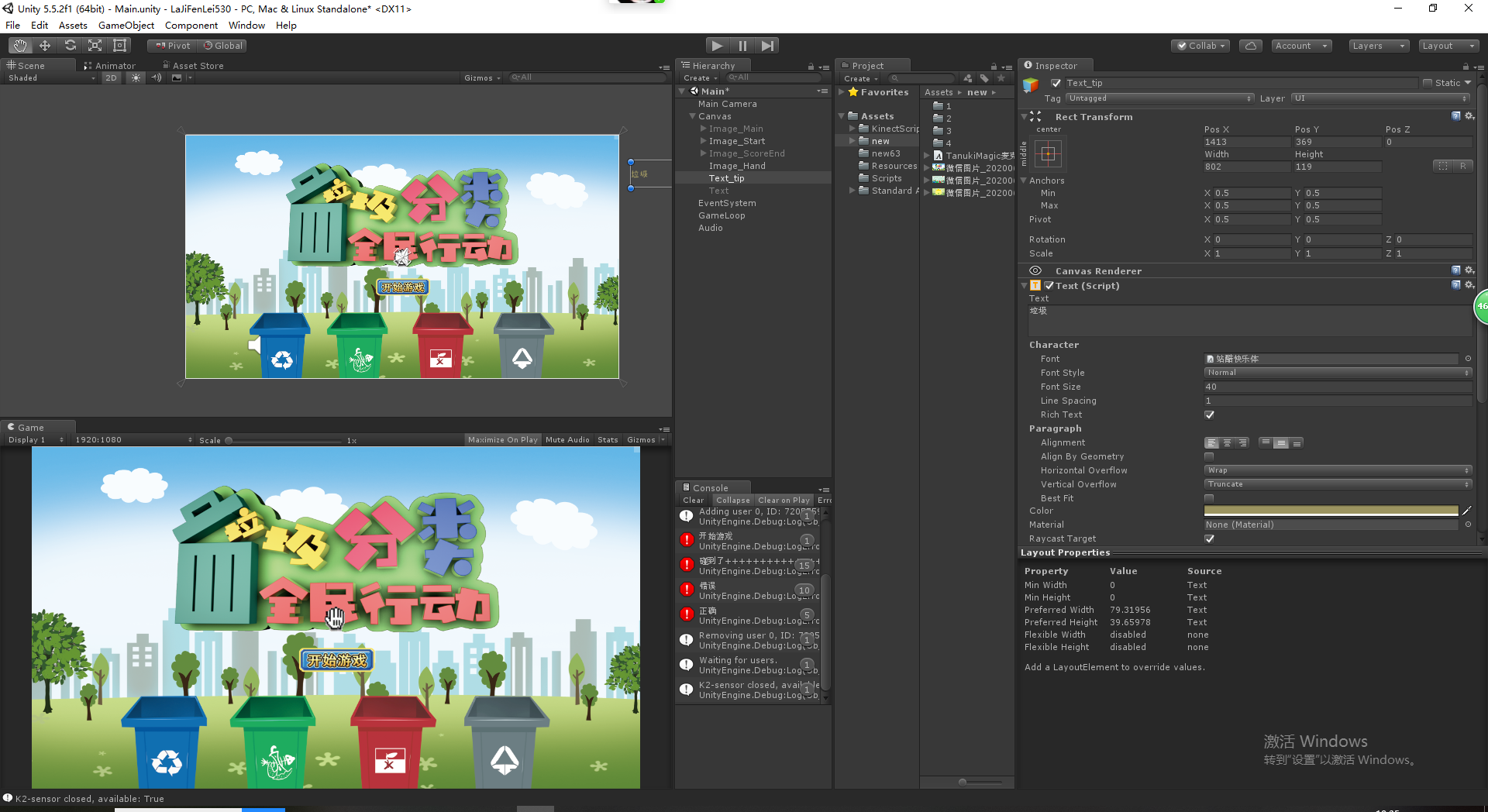Screen dimensions: 1488x812
Task: Pick color with eyedropper icon
Action: click(x=1466, y=511)
